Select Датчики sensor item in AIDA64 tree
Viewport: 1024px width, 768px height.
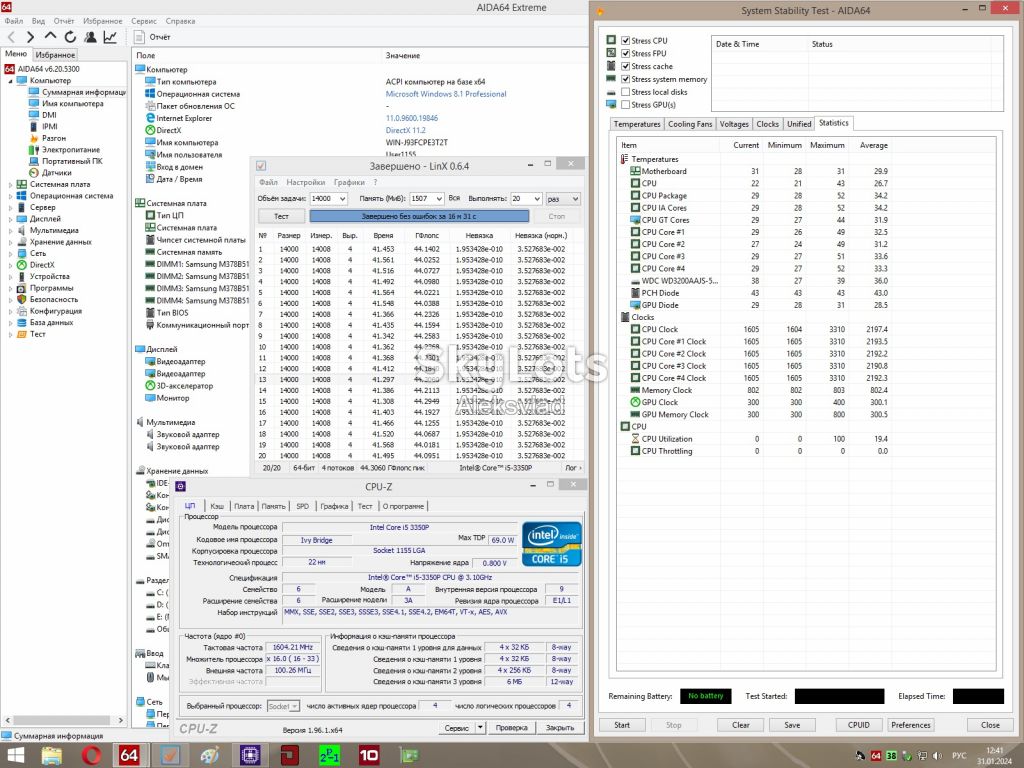[x=57, y=173]
